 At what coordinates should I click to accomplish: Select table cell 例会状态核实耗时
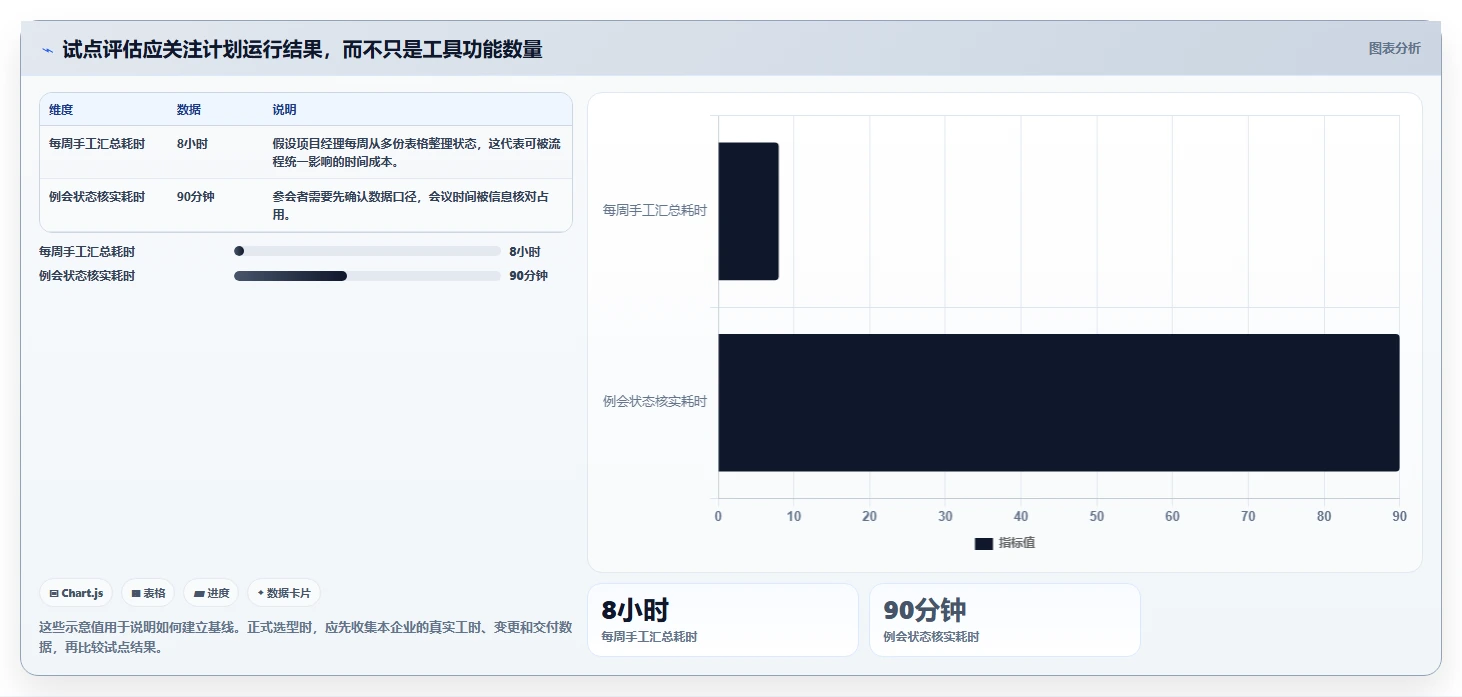coord(97,197)
